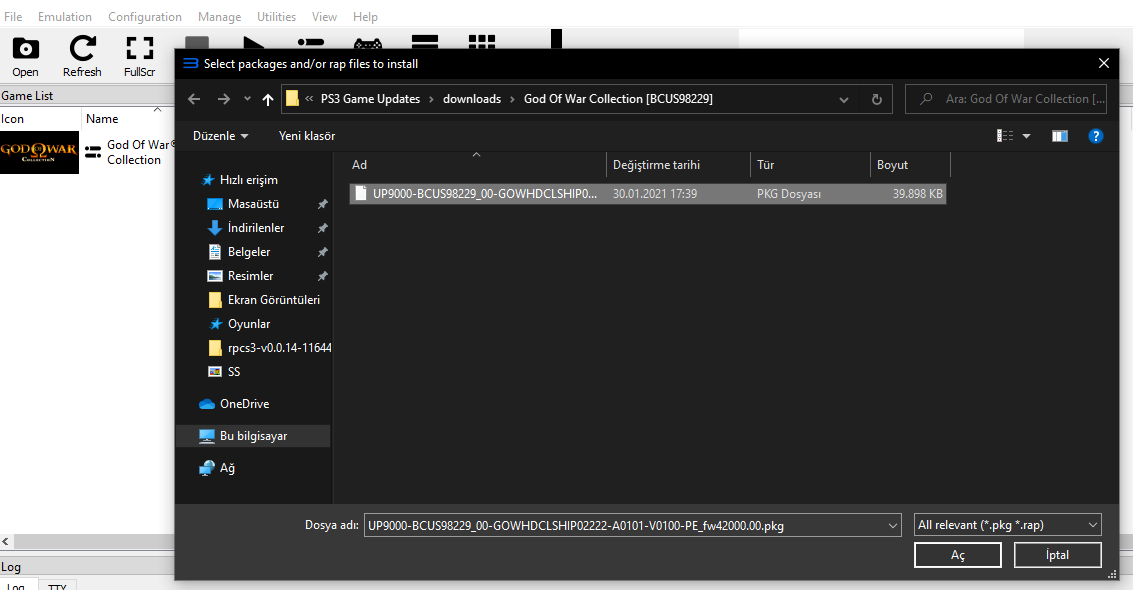Expand address bar history dropdown
The height and width of the screenshot is (590, 1133).
pos(843,100)
